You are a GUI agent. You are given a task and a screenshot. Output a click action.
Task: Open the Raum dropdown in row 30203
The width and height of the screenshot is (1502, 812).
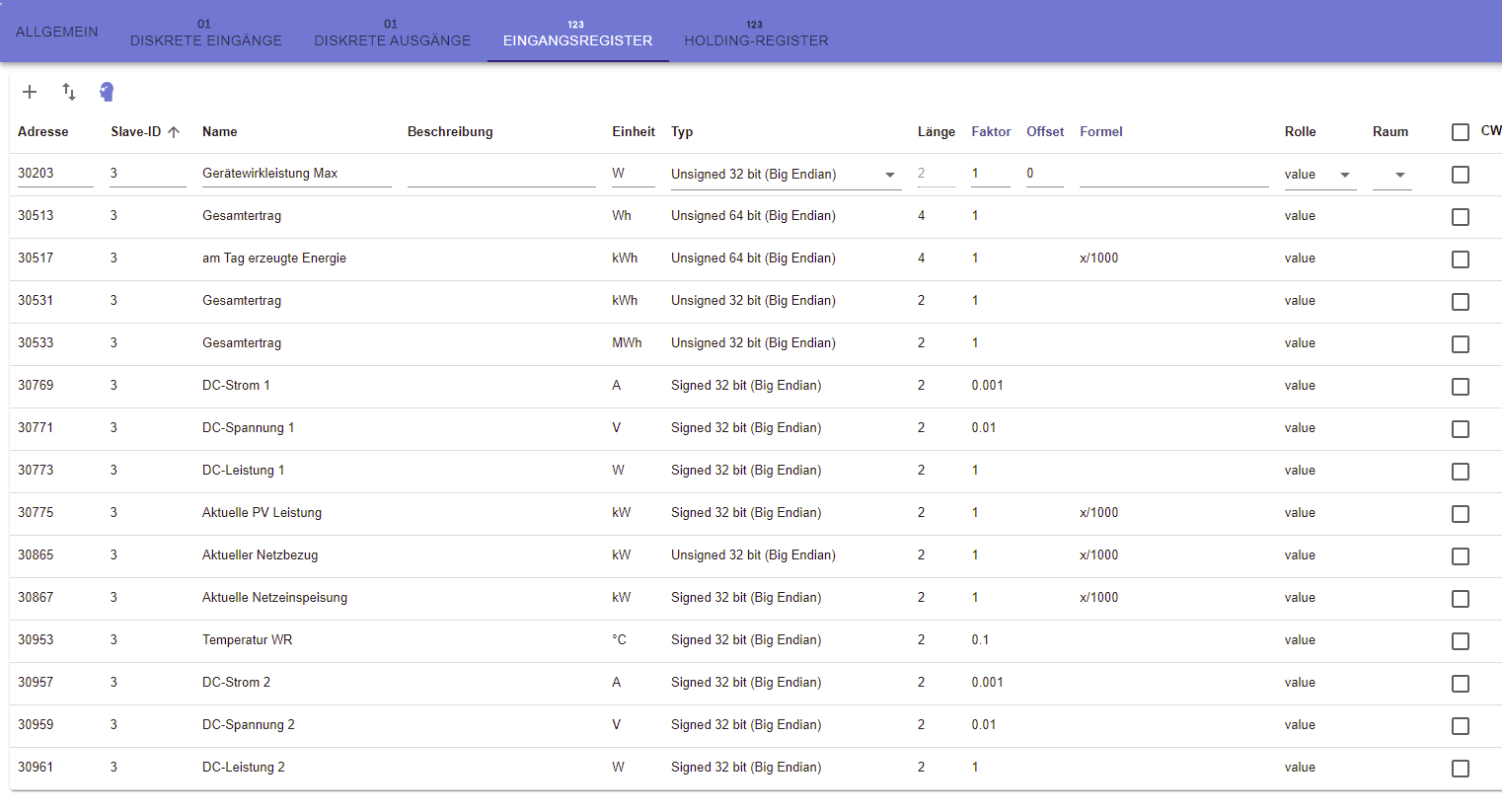click(1391, 175)
